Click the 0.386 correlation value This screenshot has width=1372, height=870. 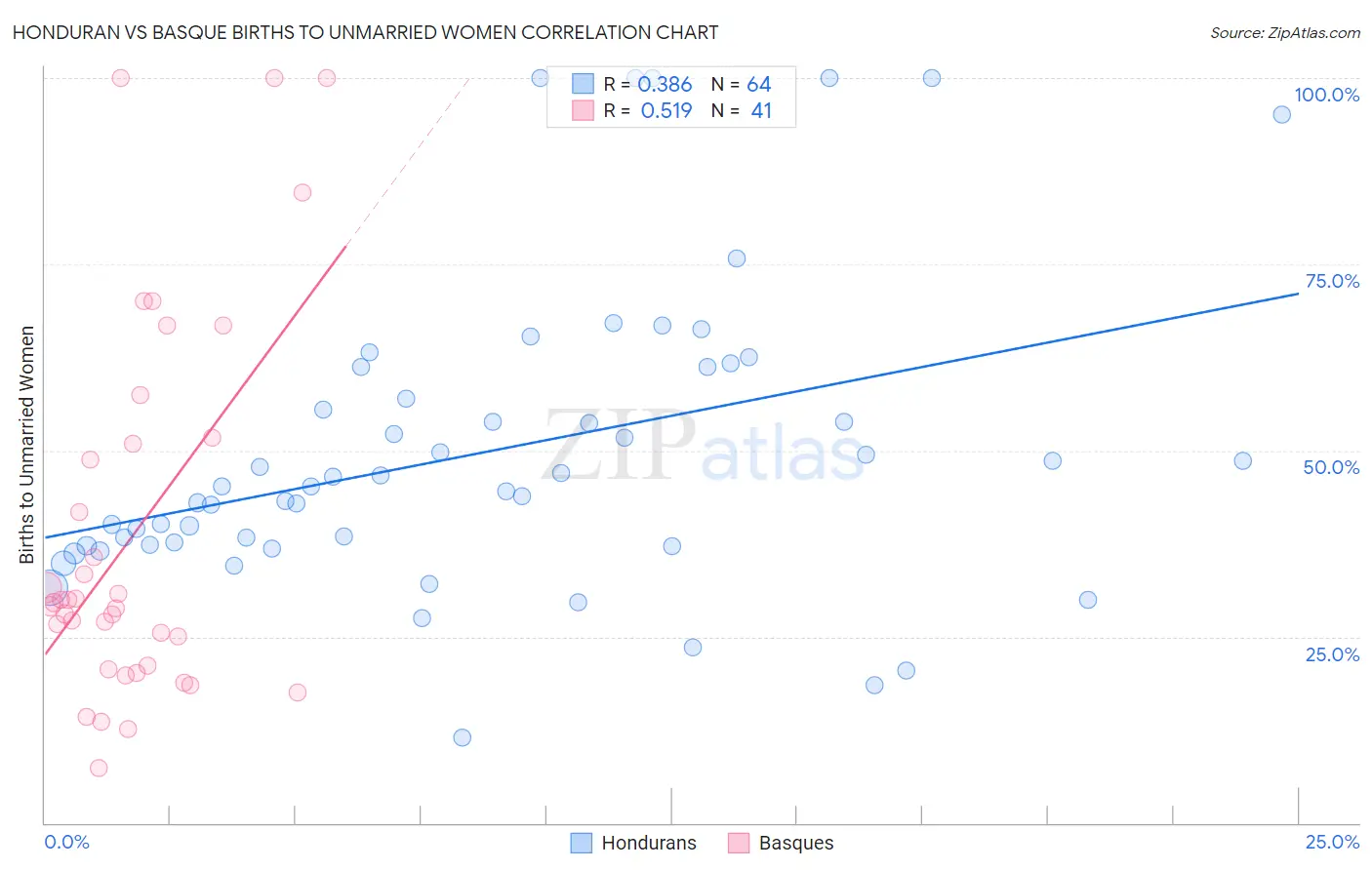(x=665, y=84)
